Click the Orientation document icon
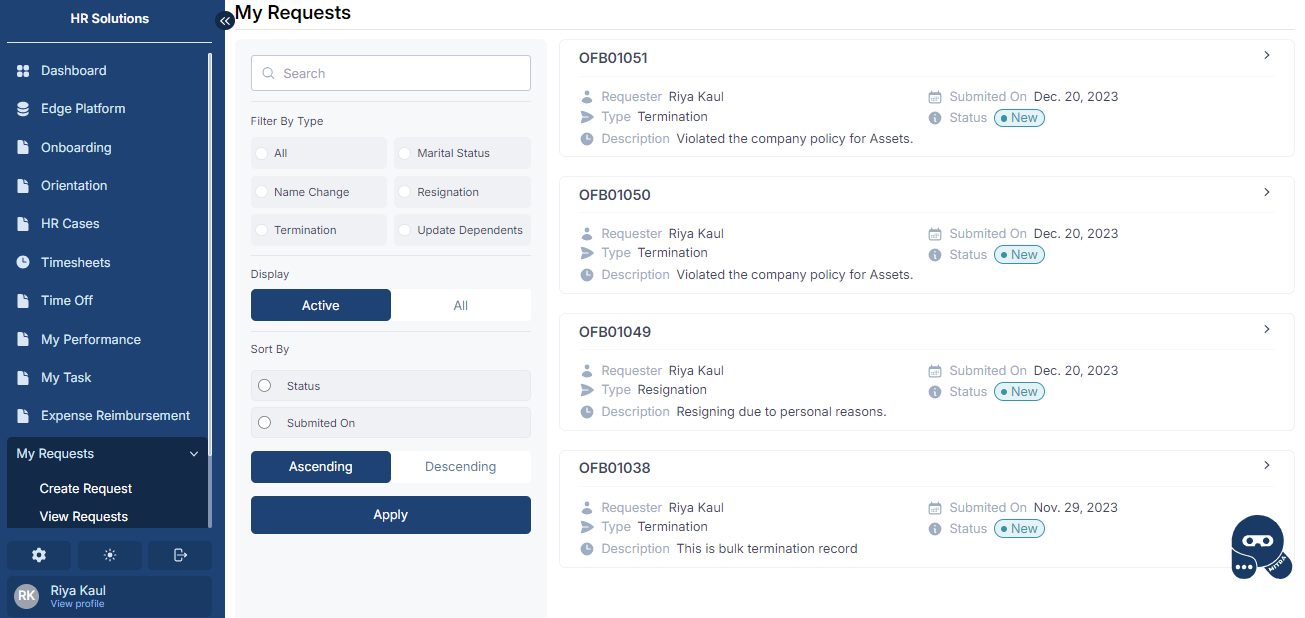 pos(23,186)
